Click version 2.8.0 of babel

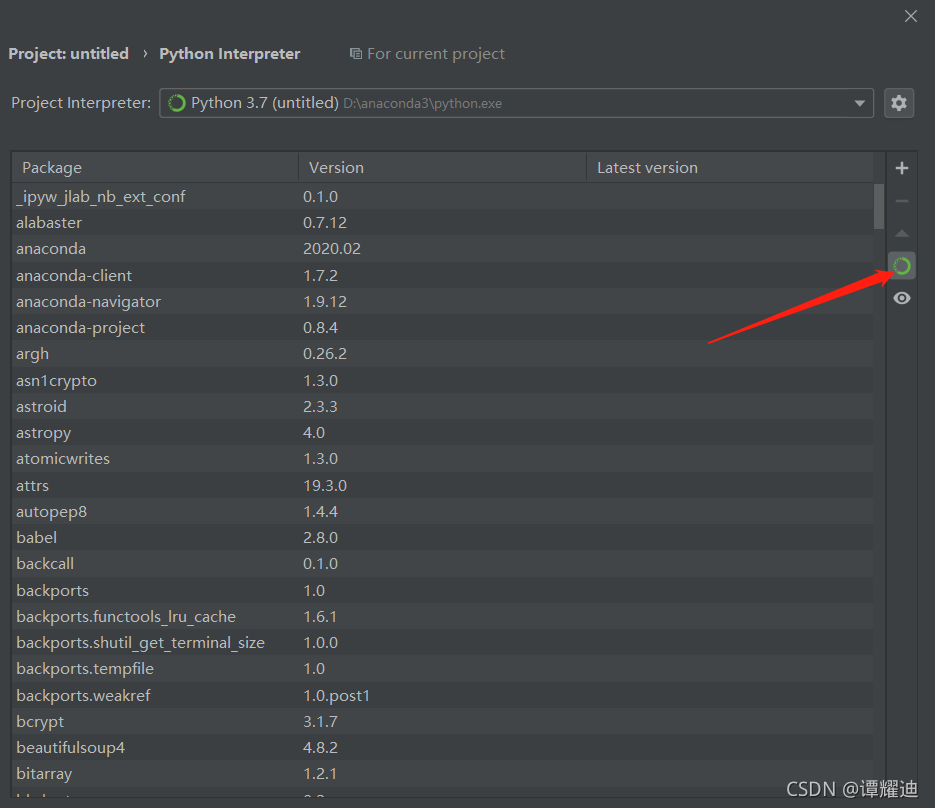(x=320, y=537)
